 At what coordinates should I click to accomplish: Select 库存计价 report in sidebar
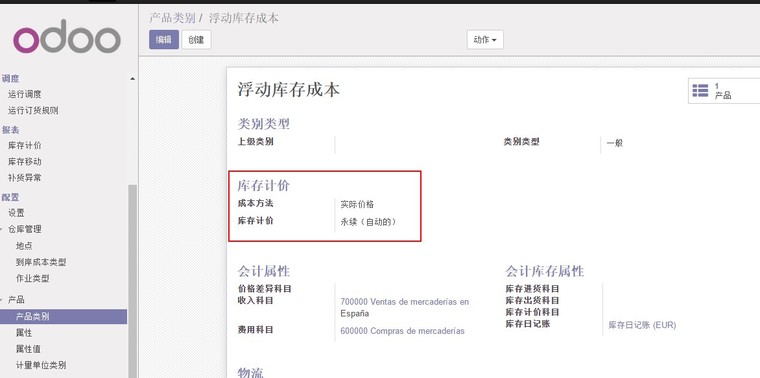pyautogui.click(x=25, y=145)
